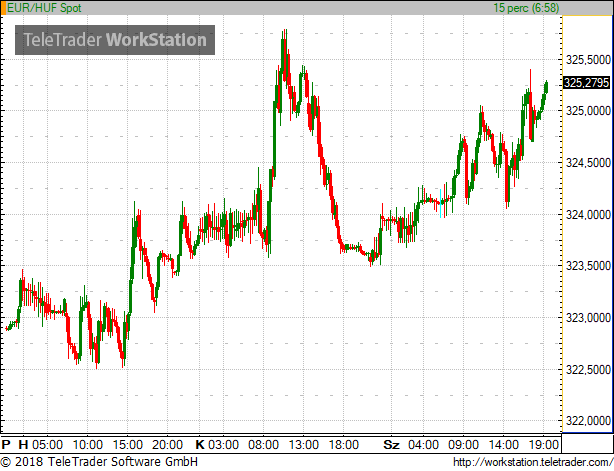The height and width of the screenshot is (471, 614).
Task: Click the 04:00 time axis label
Action: pyautogui.click(x=423, y=445)
